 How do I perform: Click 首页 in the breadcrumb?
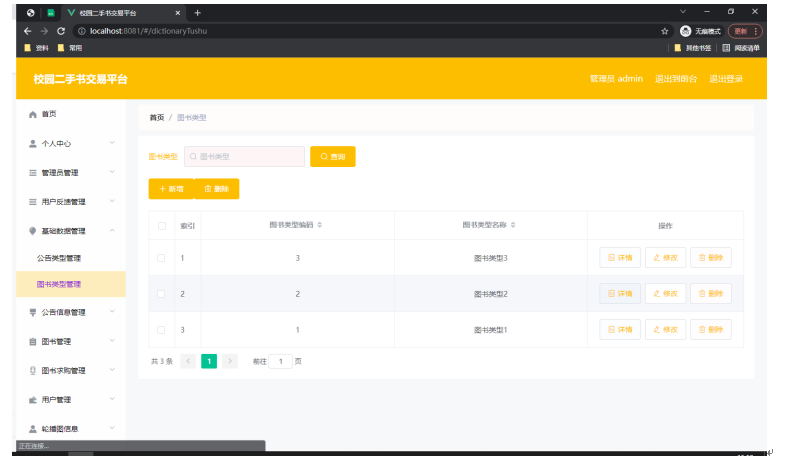coord(157,118)
